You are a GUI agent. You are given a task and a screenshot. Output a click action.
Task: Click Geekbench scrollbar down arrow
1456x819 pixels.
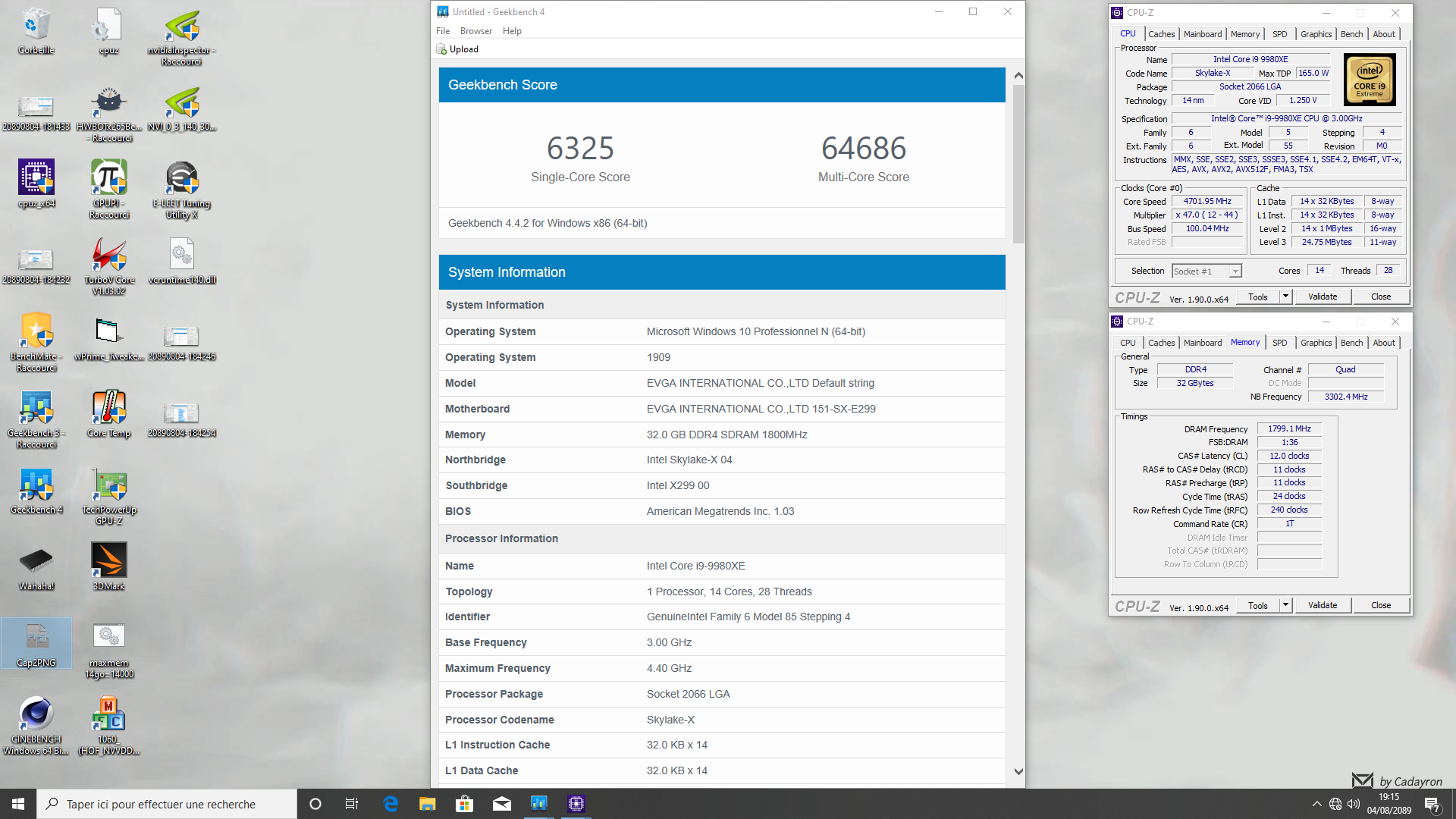(x=1018, y=771)
